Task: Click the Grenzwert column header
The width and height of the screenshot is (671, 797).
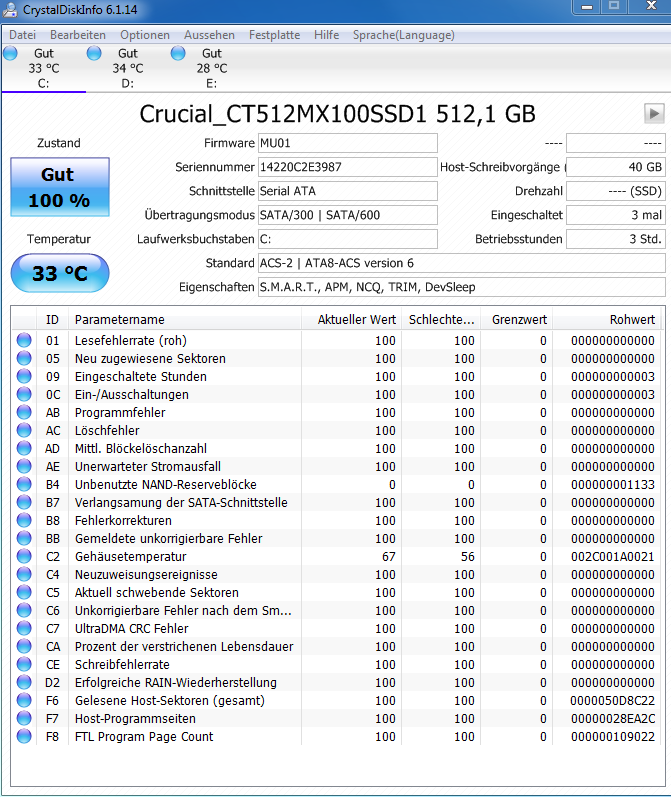Action: (x=516, y=320)
